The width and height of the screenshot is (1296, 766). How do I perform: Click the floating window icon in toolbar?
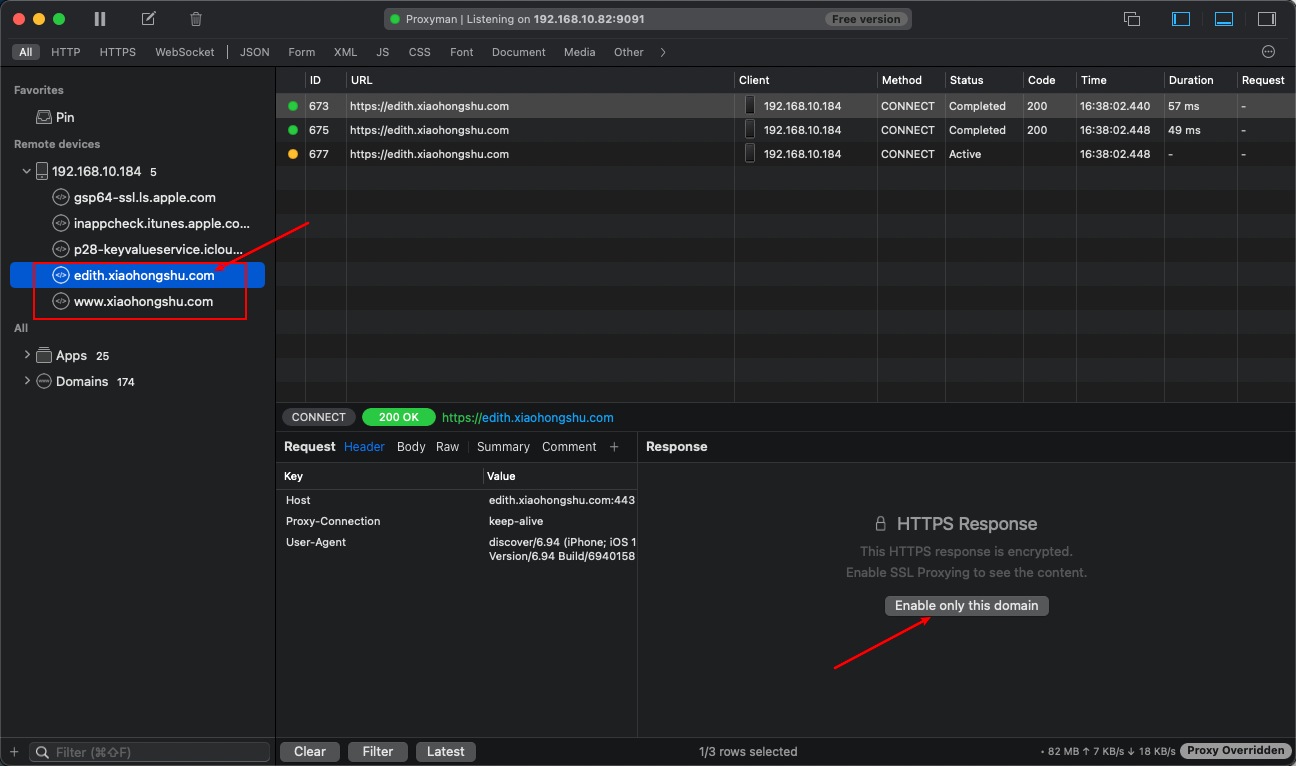(1132, 19)
